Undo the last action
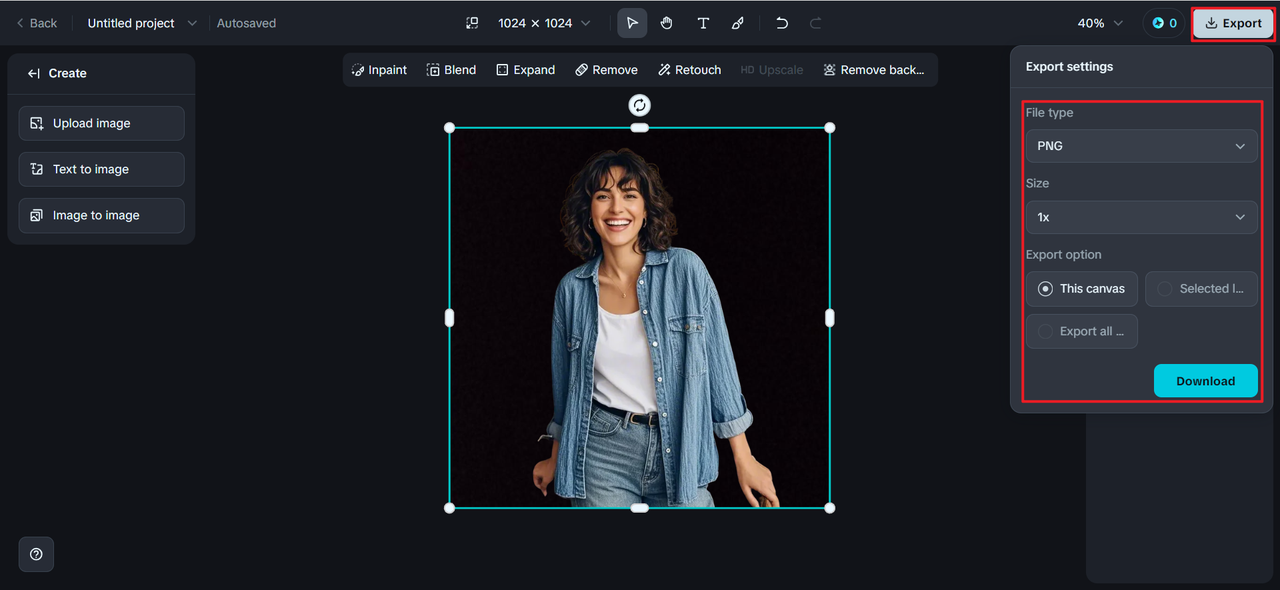Screen dimensions: 1280x590 tap(782, 23)
